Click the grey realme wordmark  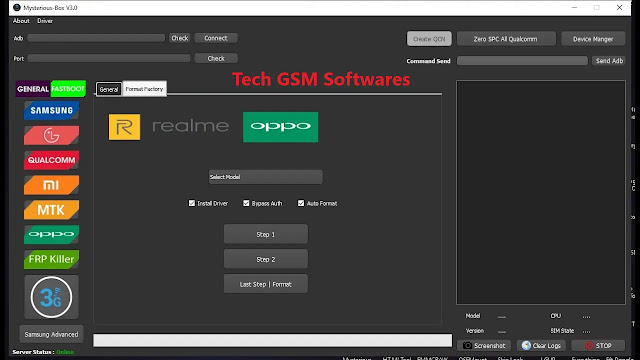point(191,126)
